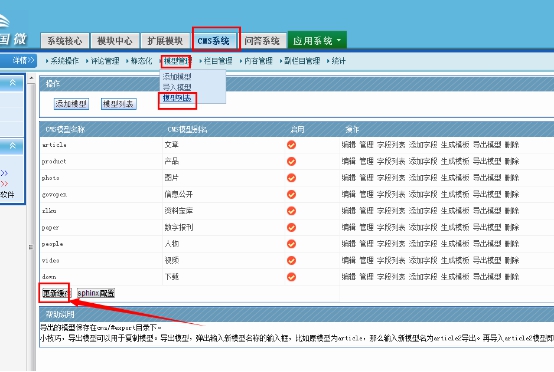This screenshot has width=554, height=372.
Task: Toggle the enabled check icon for video
Action: coord(291,260)
